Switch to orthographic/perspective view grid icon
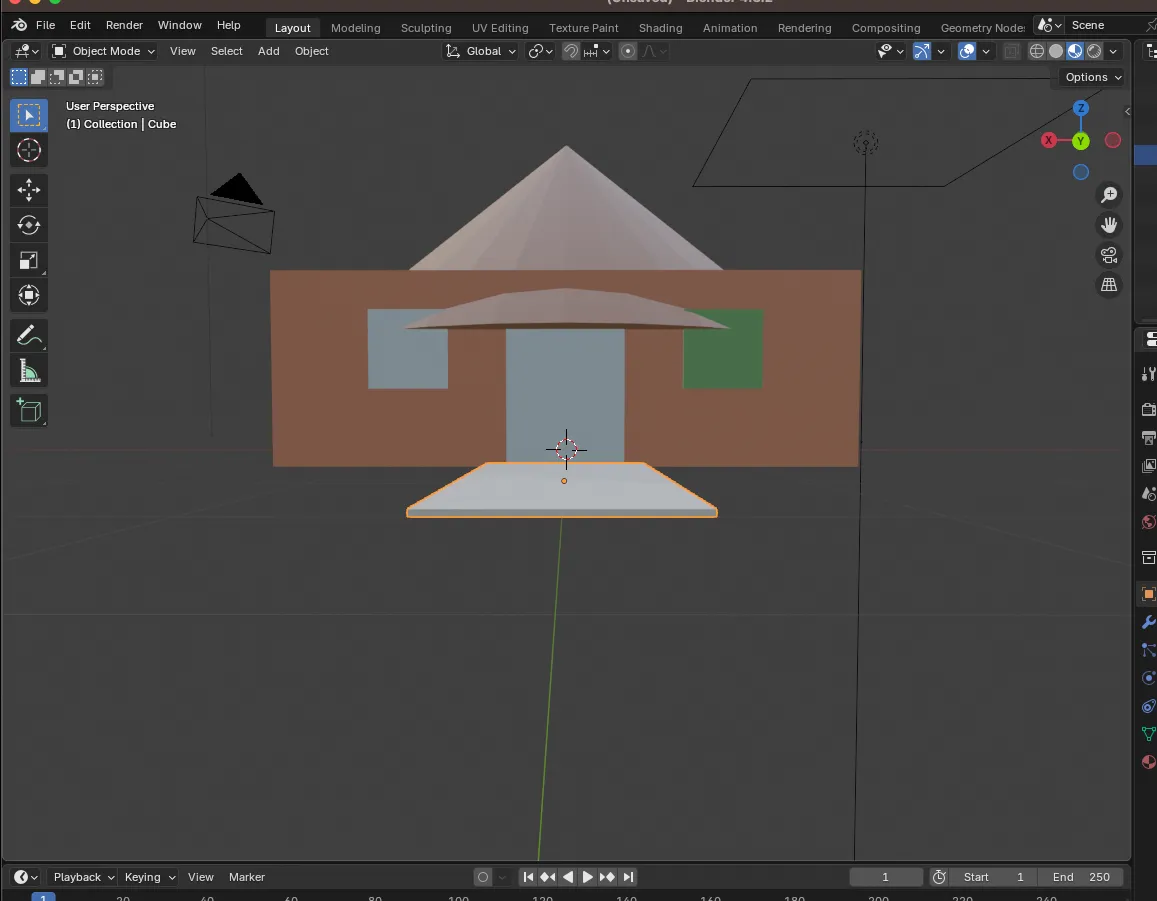 [1109, 285]
